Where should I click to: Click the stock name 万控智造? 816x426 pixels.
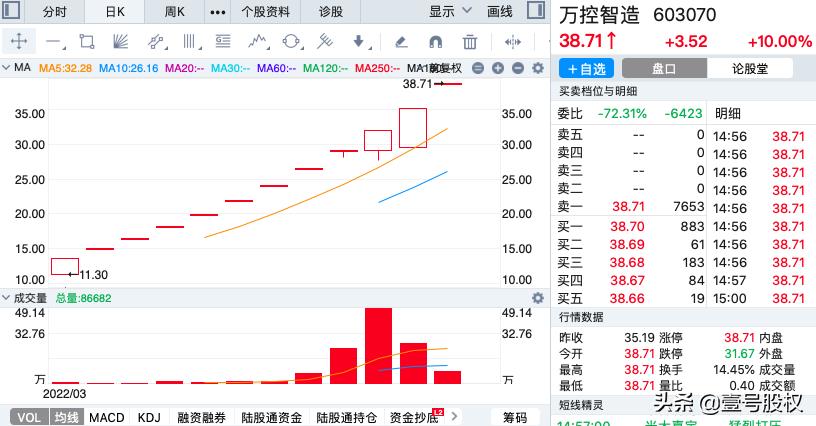(x=600, y=15)
